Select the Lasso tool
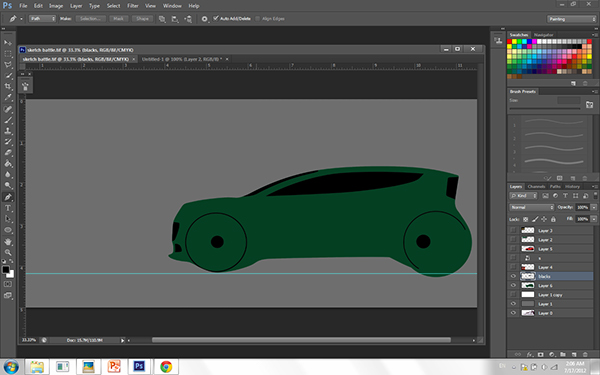The width and height of the screenshot is (600, 375). pyautogui.click(x=8, y=65)
